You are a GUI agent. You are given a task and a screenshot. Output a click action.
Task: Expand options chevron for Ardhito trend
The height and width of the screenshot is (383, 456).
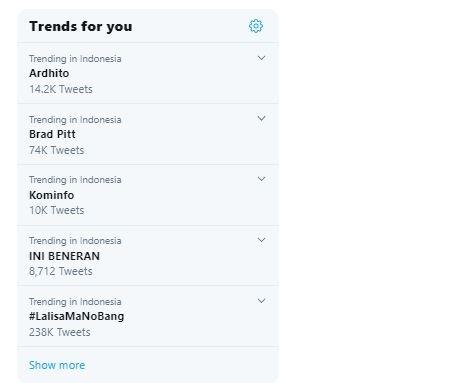(262, 58)
